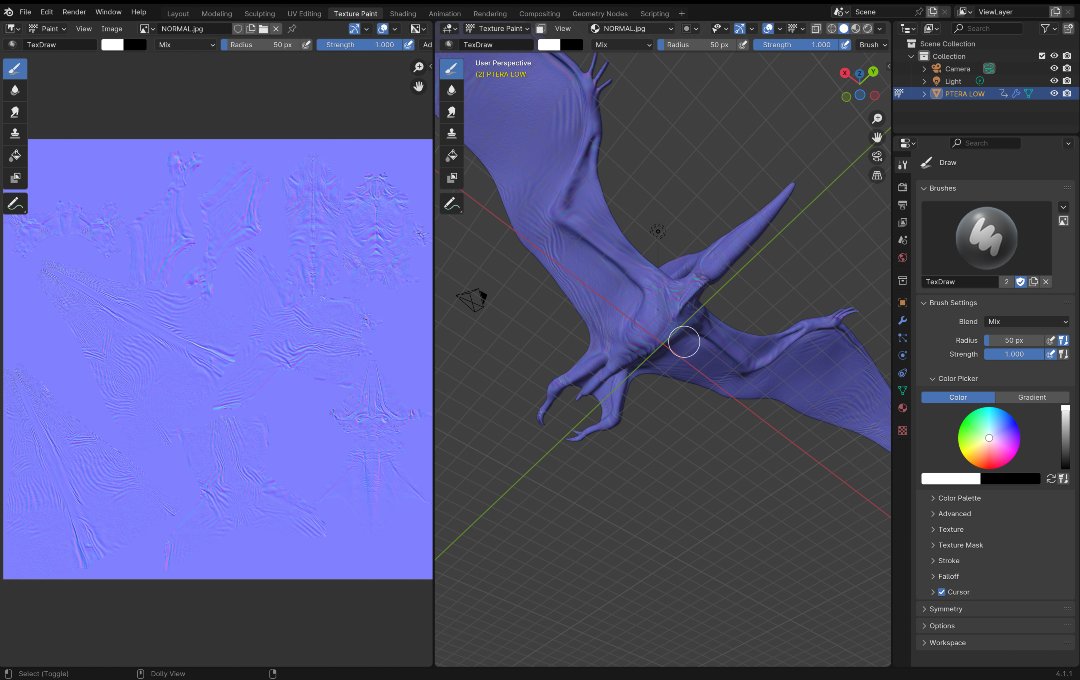1080x680 pixels.
Task: Toggle the Cursor checkbox in brush settings
Action: (x=942, y=592)
